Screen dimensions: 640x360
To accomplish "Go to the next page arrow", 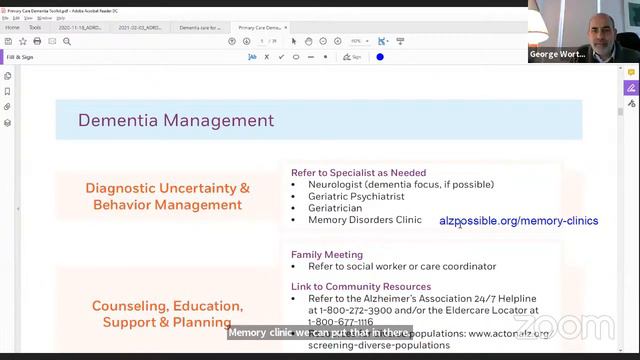I will pos(247,41).
